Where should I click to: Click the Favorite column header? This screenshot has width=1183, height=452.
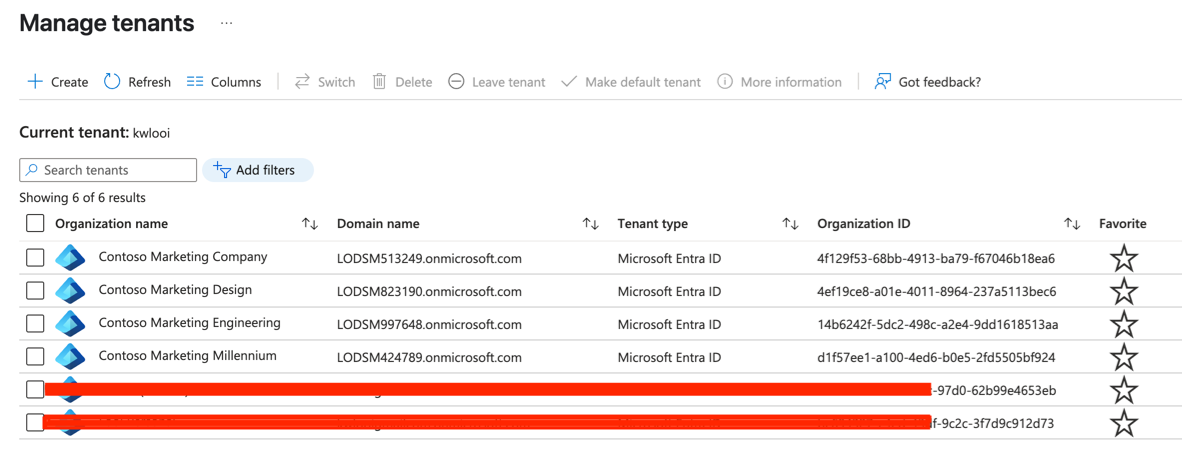tap(1122, 223)
